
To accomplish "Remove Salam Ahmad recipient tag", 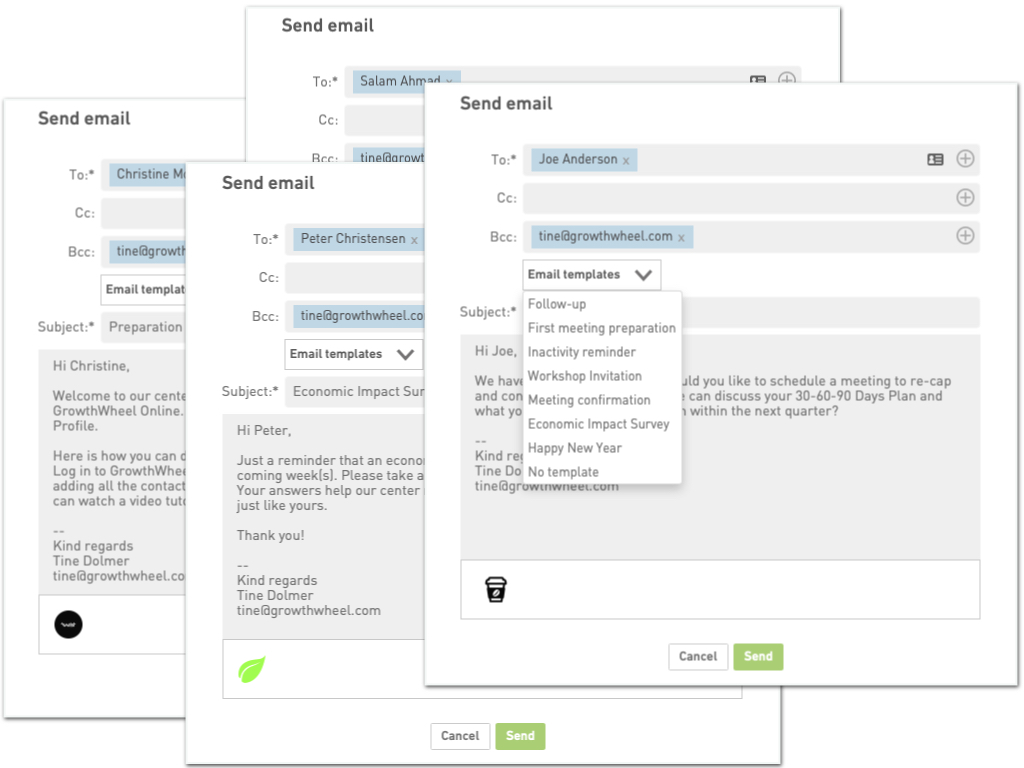I will click(449, 82).
